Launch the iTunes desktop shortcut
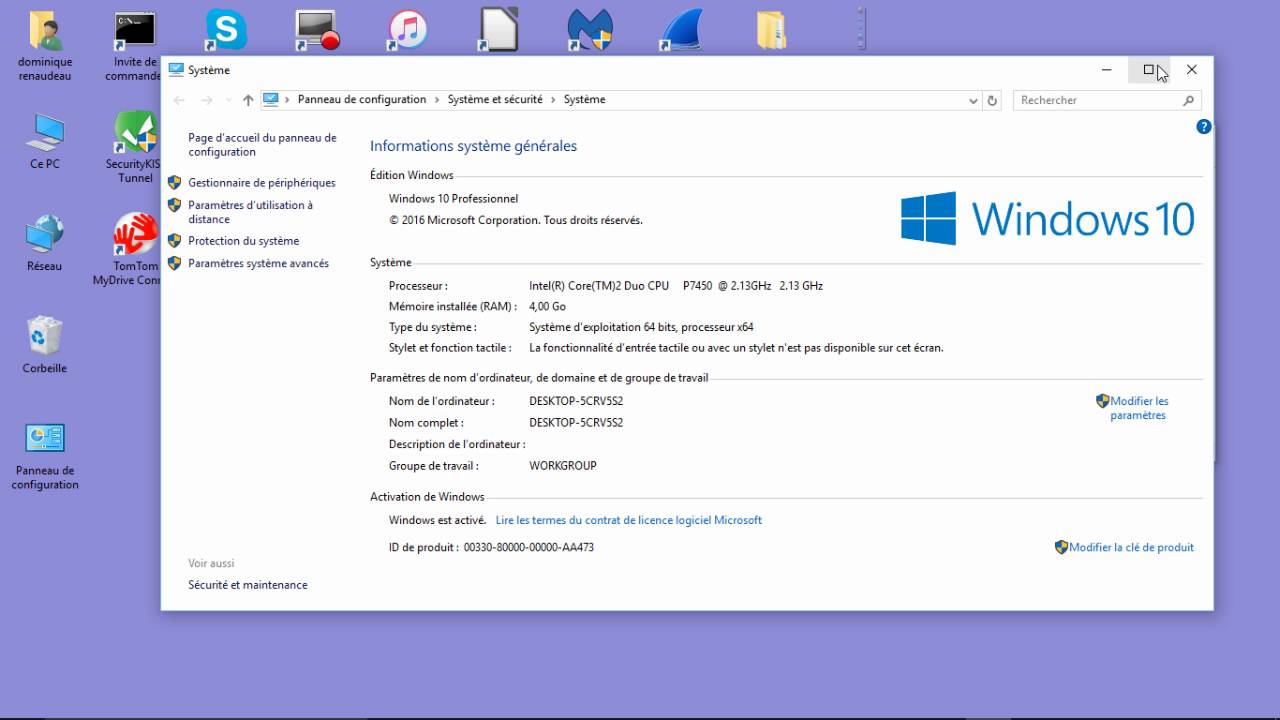This screenshot has height=720, width=1280. tap(407, 31)
